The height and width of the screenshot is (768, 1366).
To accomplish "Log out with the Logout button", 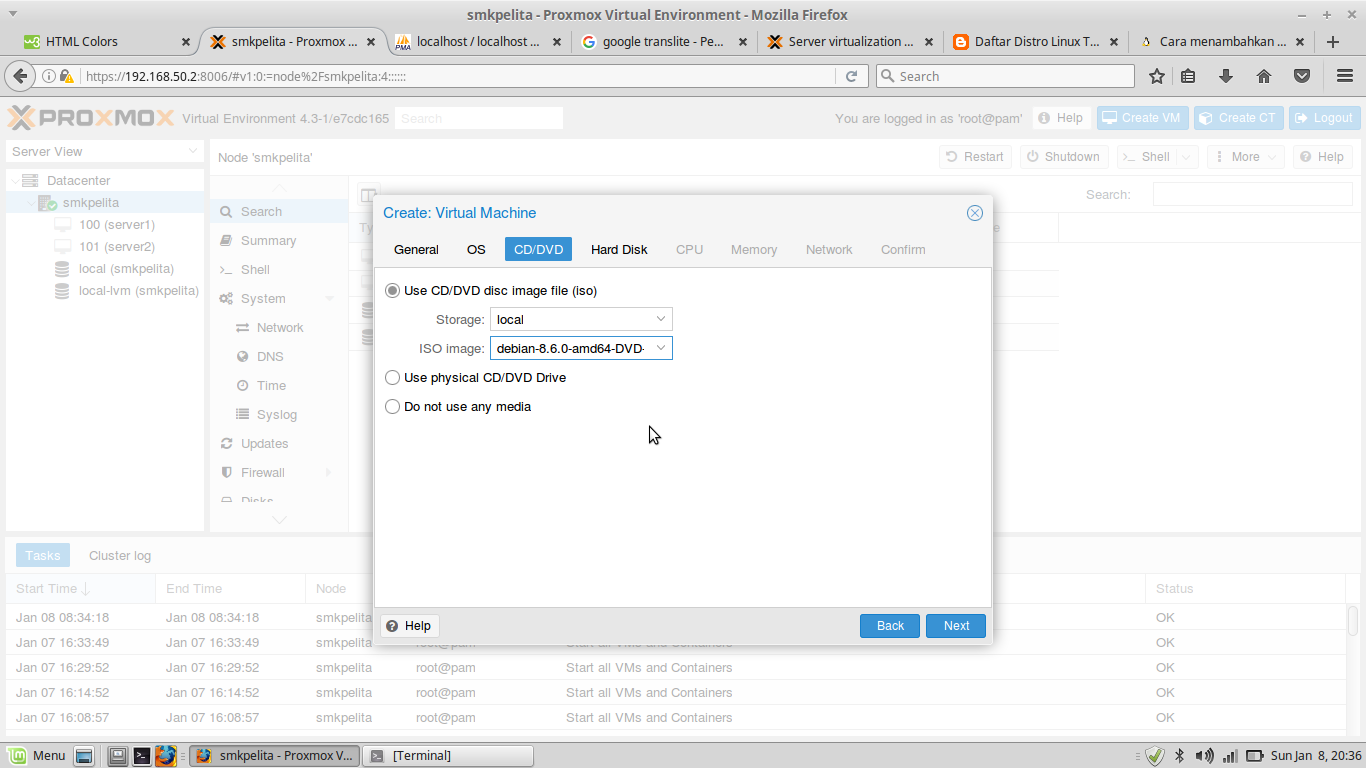I will 1324,118.
